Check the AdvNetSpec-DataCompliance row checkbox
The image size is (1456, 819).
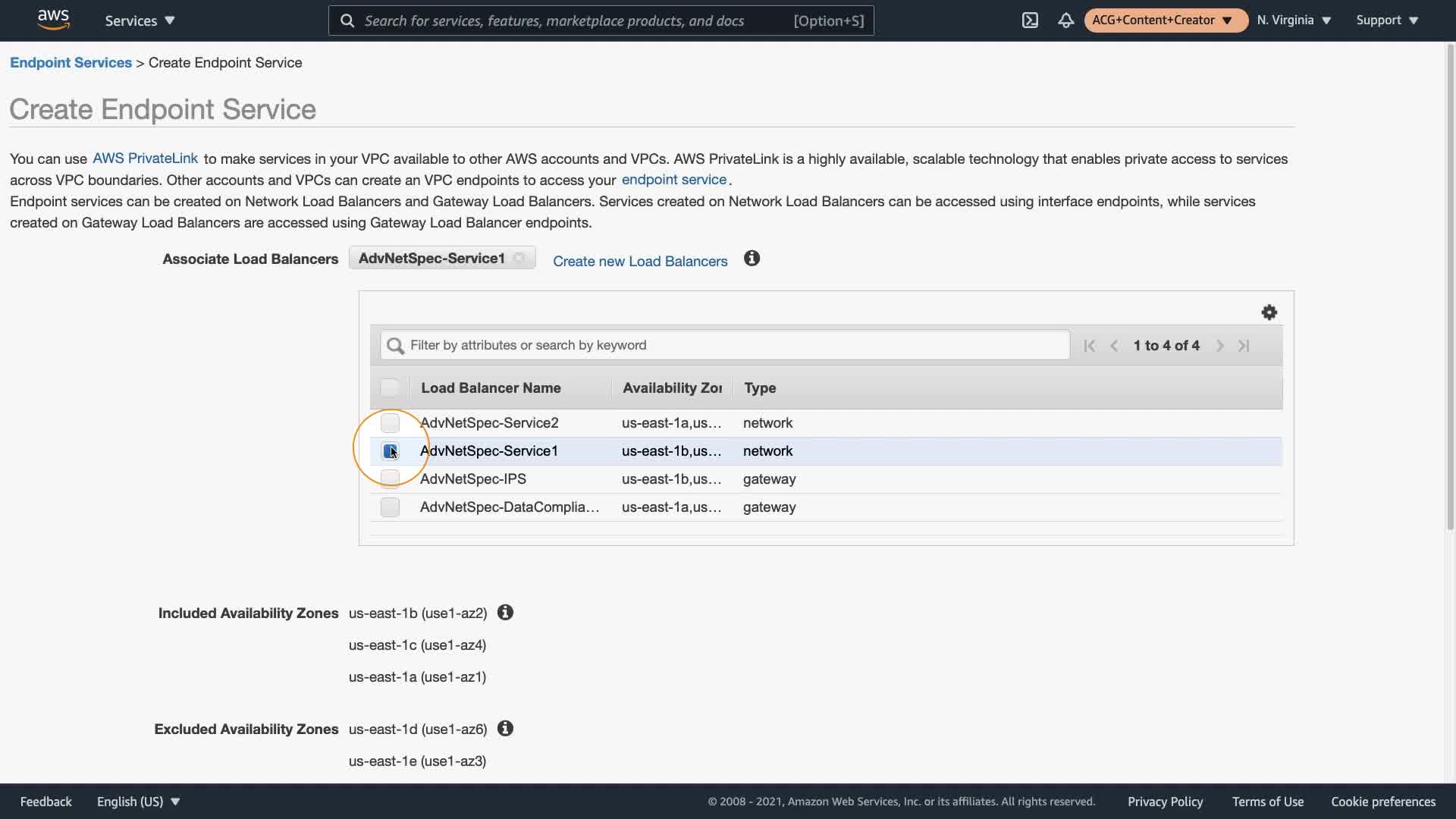390,507
